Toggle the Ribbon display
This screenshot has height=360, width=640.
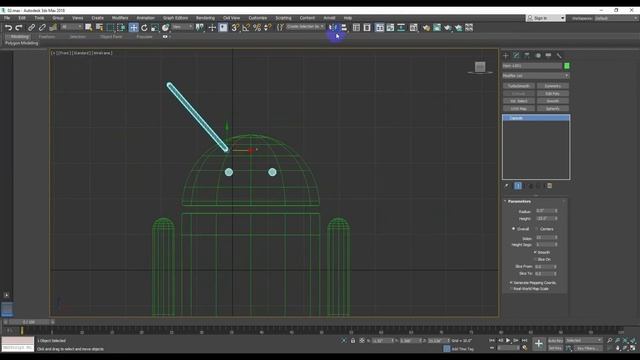tap(380, 27)
